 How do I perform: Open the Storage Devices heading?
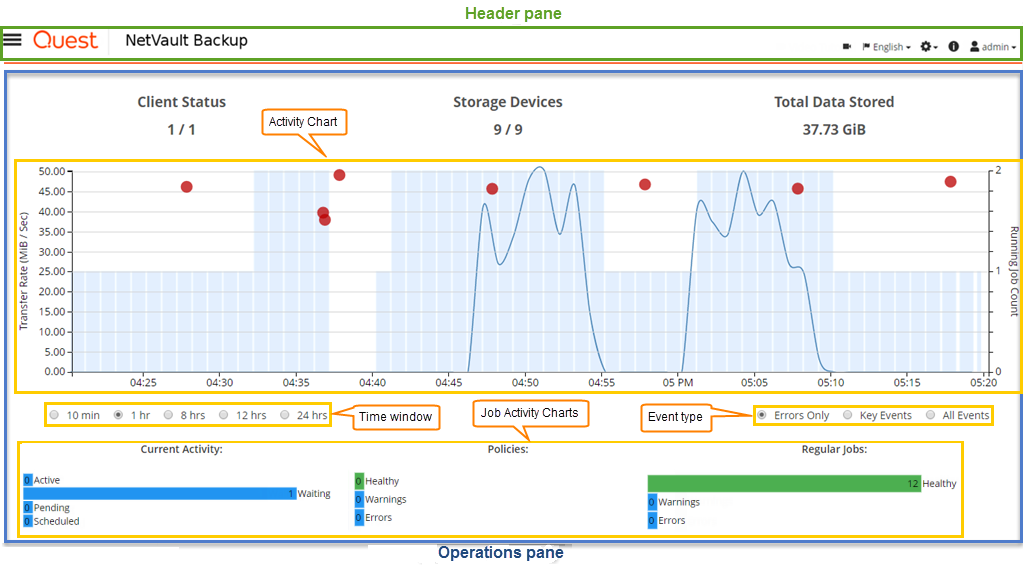508,102
